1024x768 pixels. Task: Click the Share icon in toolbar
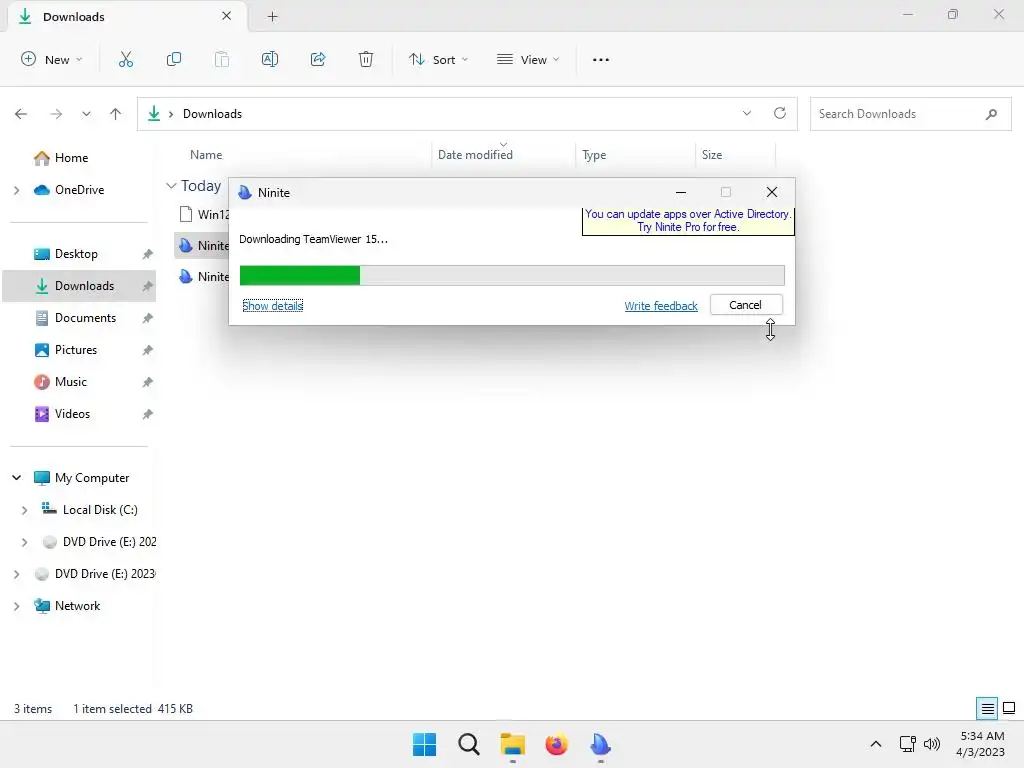pyautogui.click(x=318, y=59)
